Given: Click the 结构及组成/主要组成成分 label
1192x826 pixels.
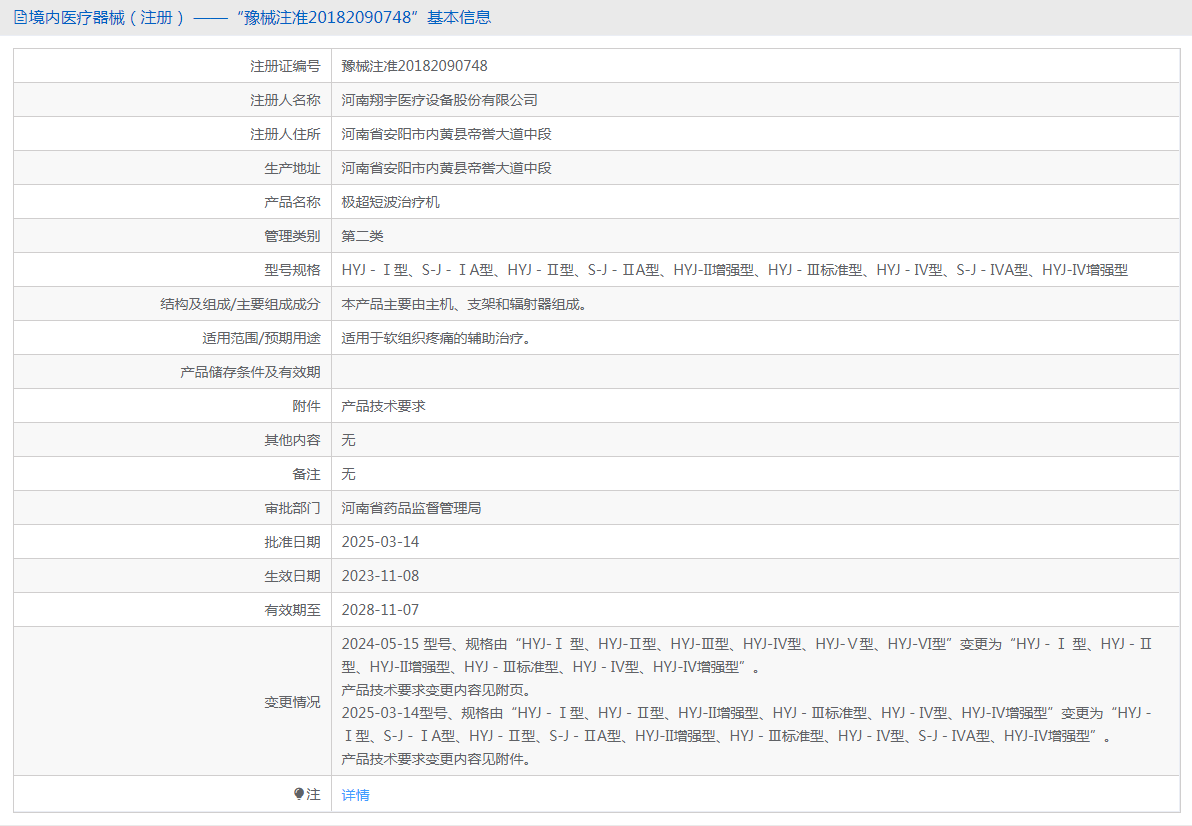Looking at the screenshot, I should (240, 305).
